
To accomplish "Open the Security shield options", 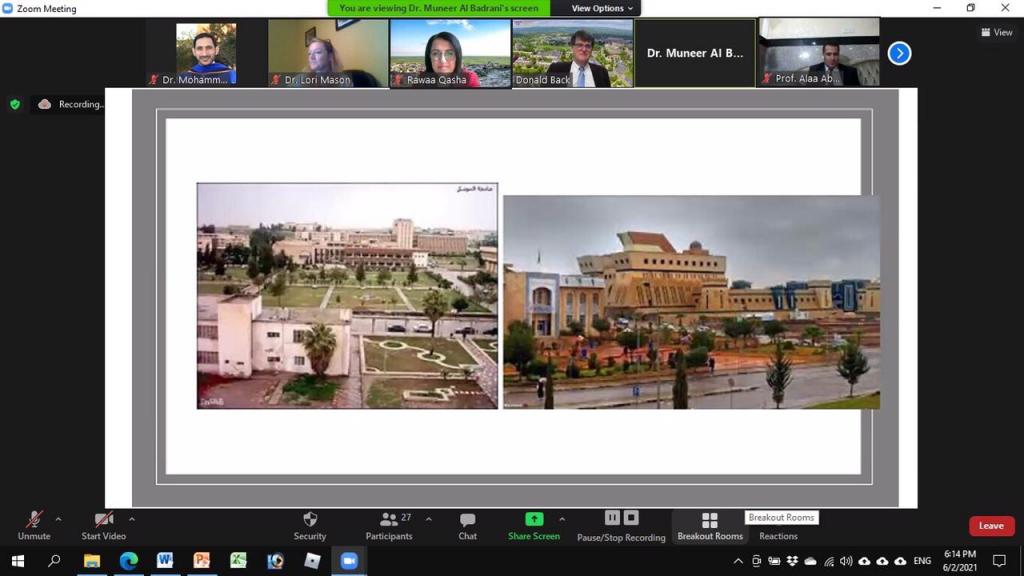I will tap(310, 524).
